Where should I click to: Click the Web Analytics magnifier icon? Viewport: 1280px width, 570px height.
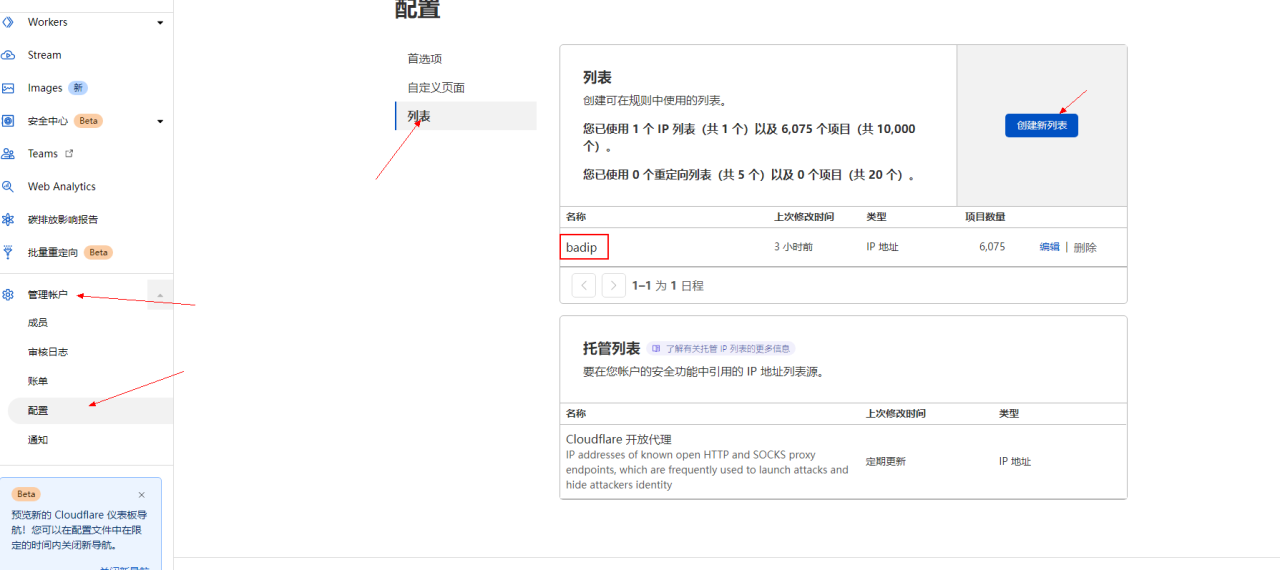click(x=8, y=187)
